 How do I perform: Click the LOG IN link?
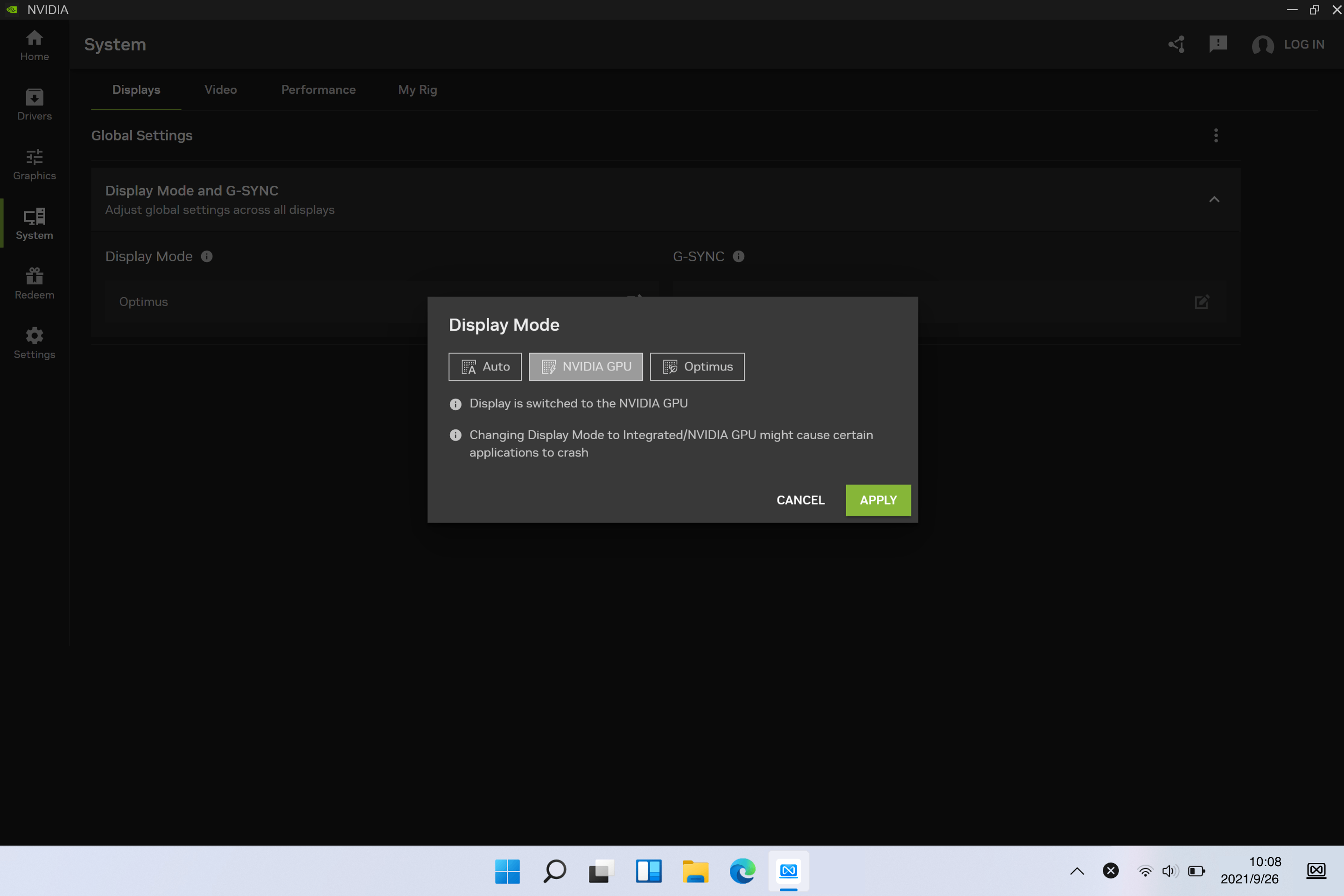(1303, 45)
